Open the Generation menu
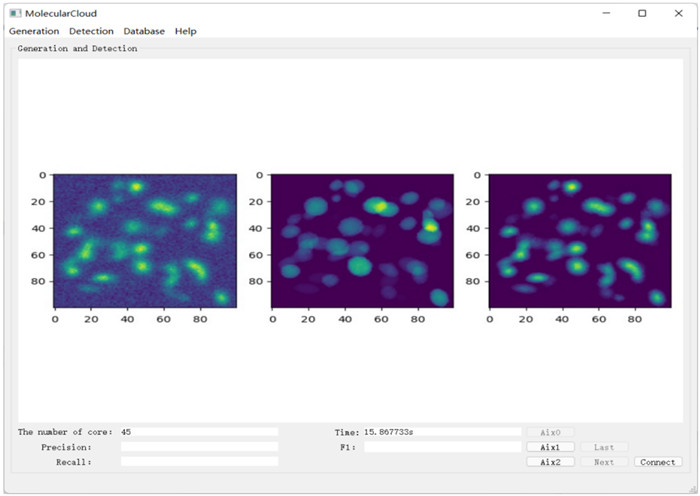 (34, 31)
